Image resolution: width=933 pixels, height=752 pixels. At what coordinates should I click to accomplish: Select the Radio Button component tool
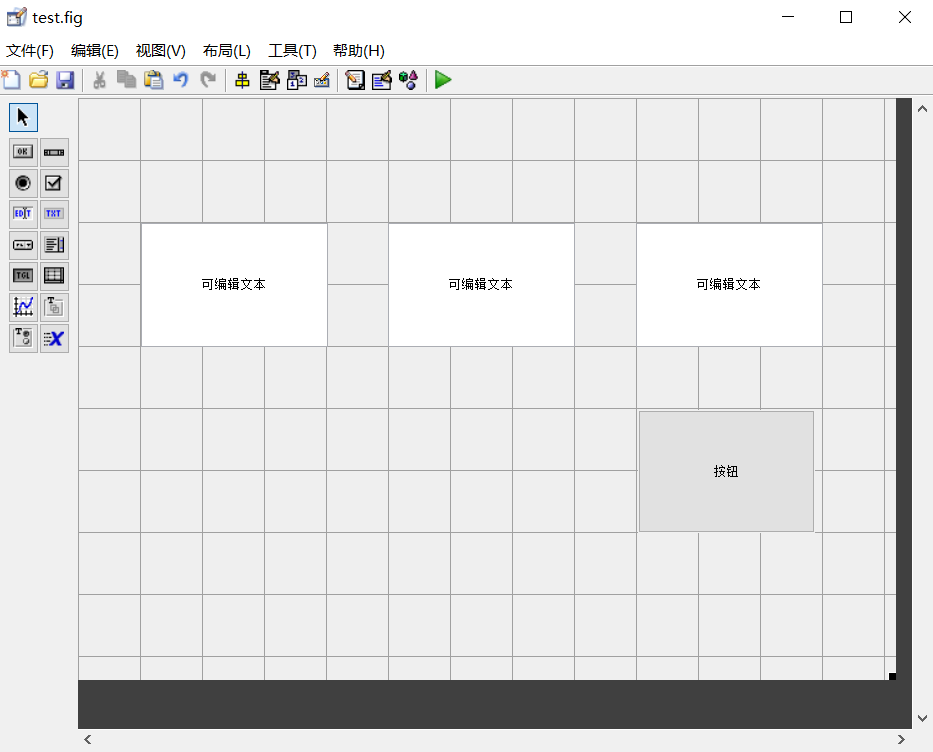click(x=23, y=183)
